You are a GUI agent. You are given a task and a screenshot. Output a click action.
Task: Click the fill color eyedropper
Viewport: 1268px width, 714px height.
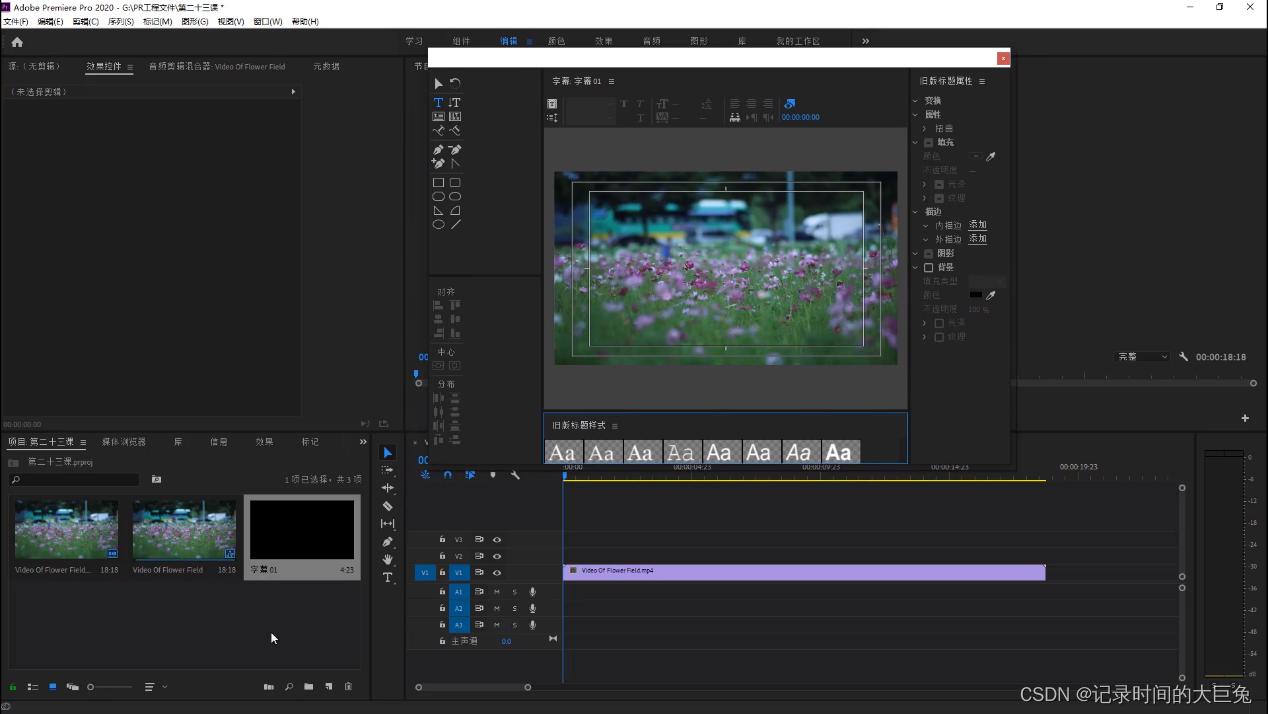click(991, 157)
